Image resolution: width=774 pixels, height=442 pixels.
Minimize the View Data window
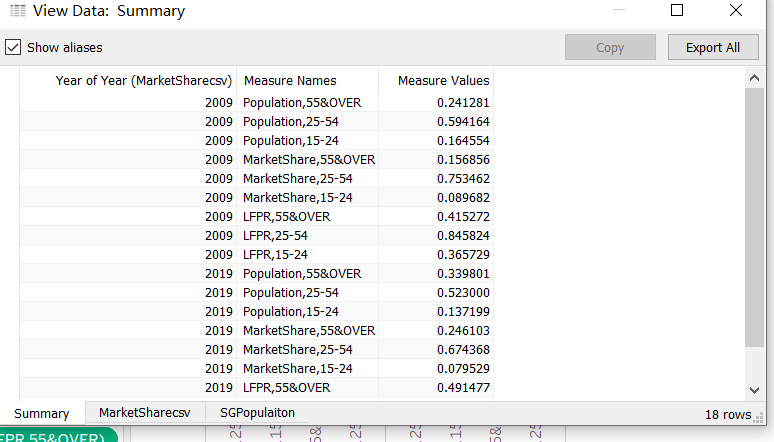coord(618,11)
